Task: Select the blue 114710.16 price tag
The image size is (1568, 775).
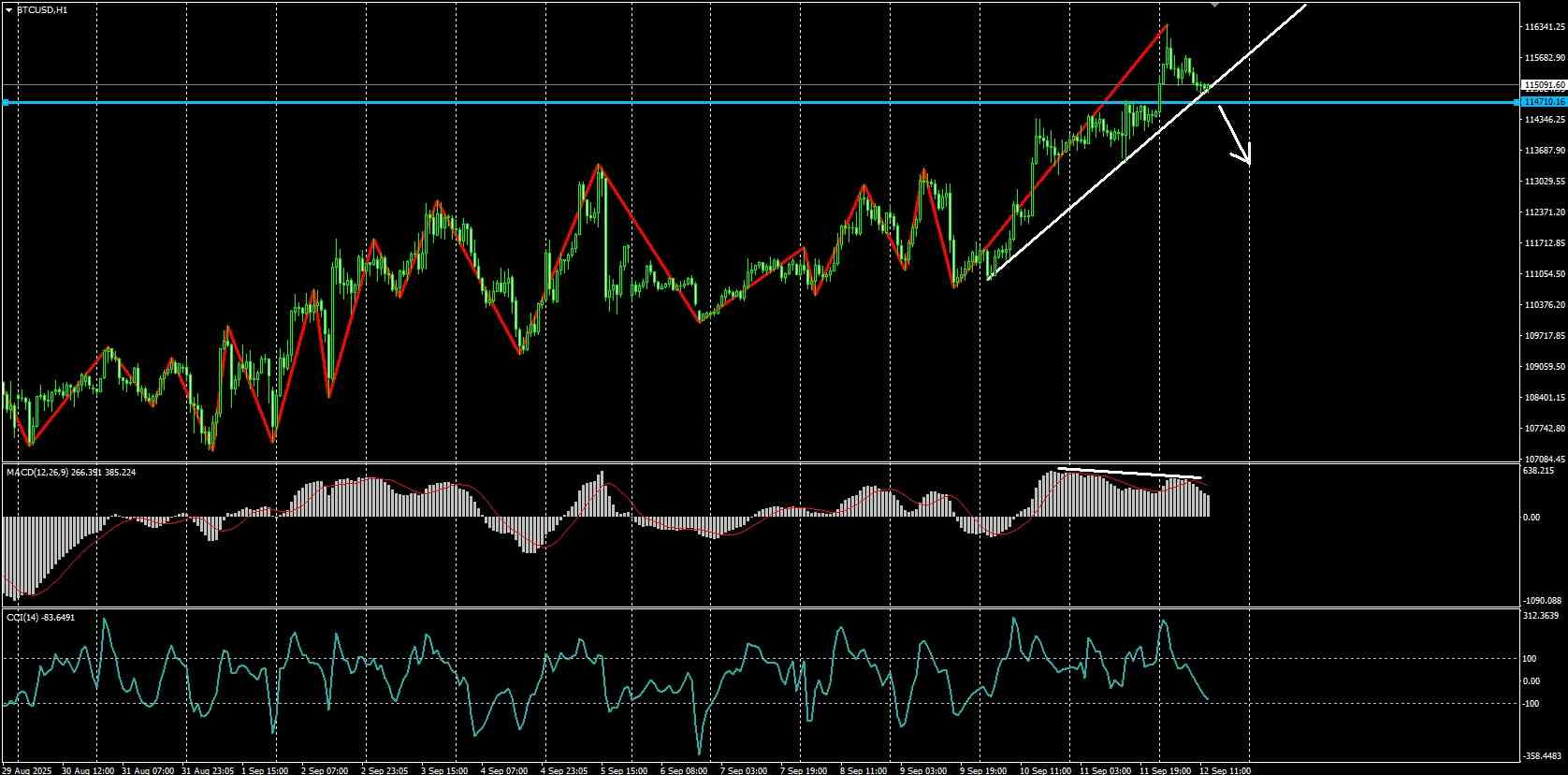Action: point(1544,101)
